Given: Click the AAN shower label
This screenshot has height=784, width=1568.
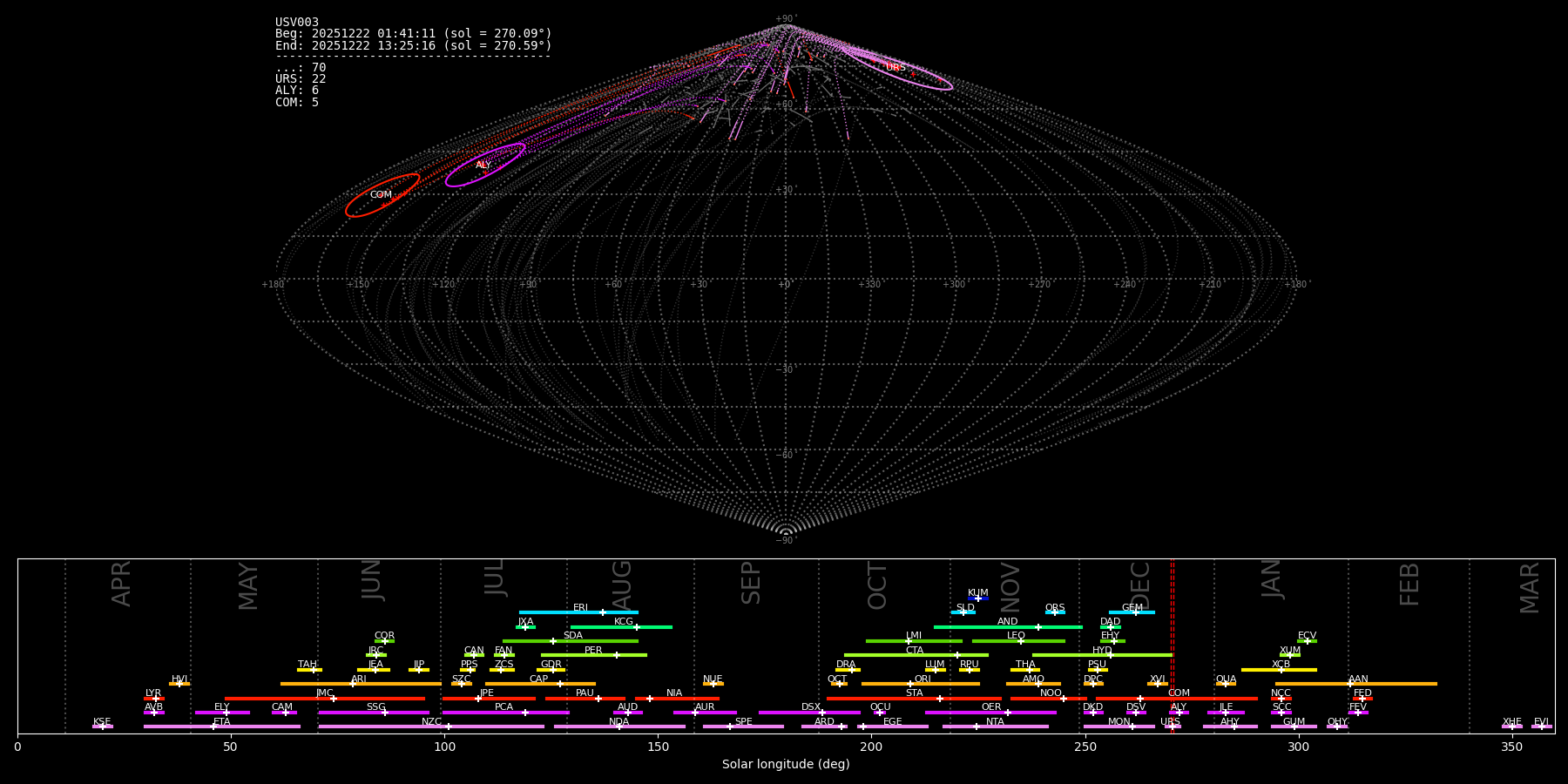Looking at the screenshot, I should [1359, 679].
